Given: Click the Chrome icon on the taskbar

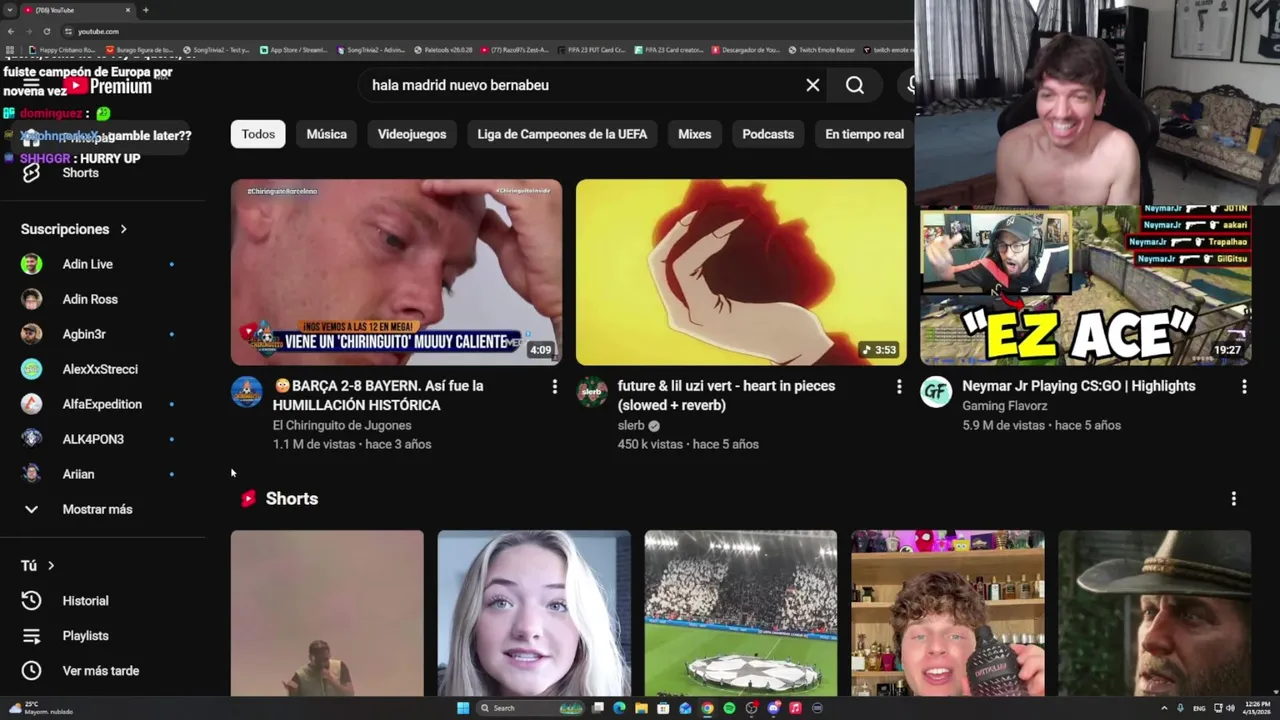Looking at the screenshot, I should coord(707,708).
